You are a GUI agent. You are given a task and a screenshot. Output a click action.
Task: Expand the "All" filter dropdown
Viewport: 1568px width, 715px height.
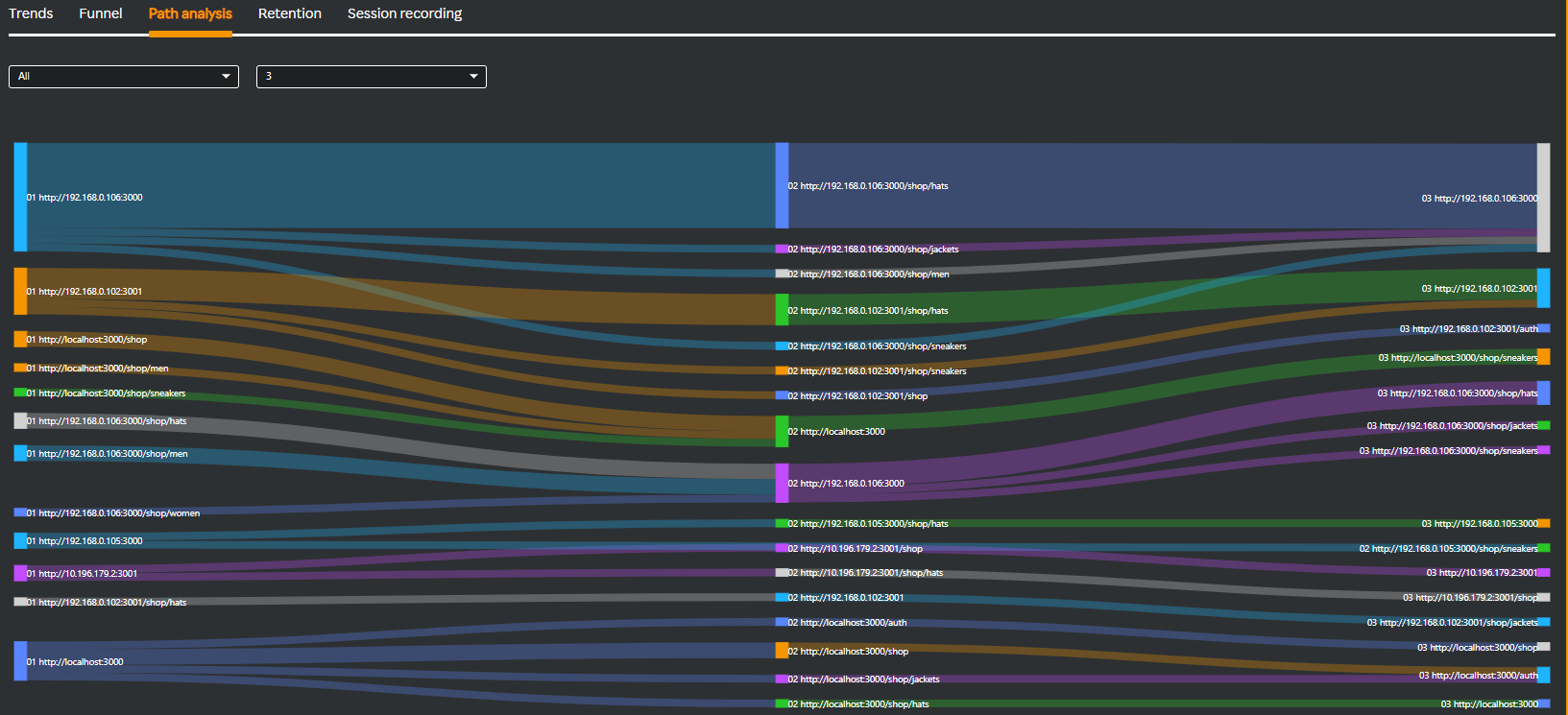point(124,76)
